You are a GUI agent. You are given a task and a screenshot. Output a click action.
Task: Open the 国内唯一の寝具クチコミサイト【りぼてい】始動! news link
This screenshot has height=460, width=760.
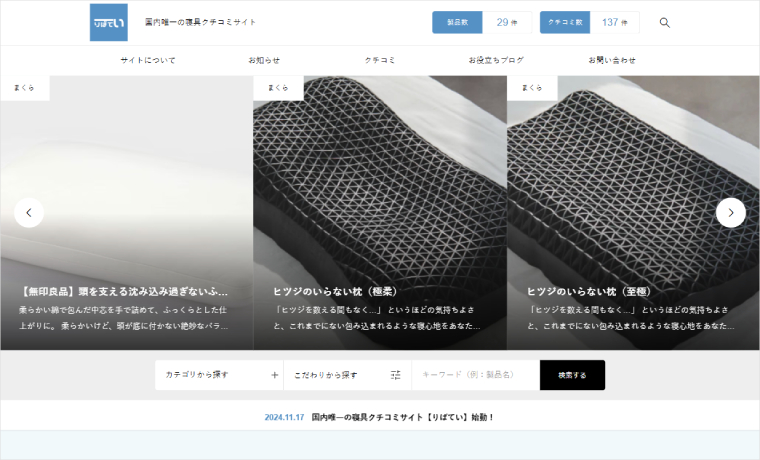coord(403,417)
